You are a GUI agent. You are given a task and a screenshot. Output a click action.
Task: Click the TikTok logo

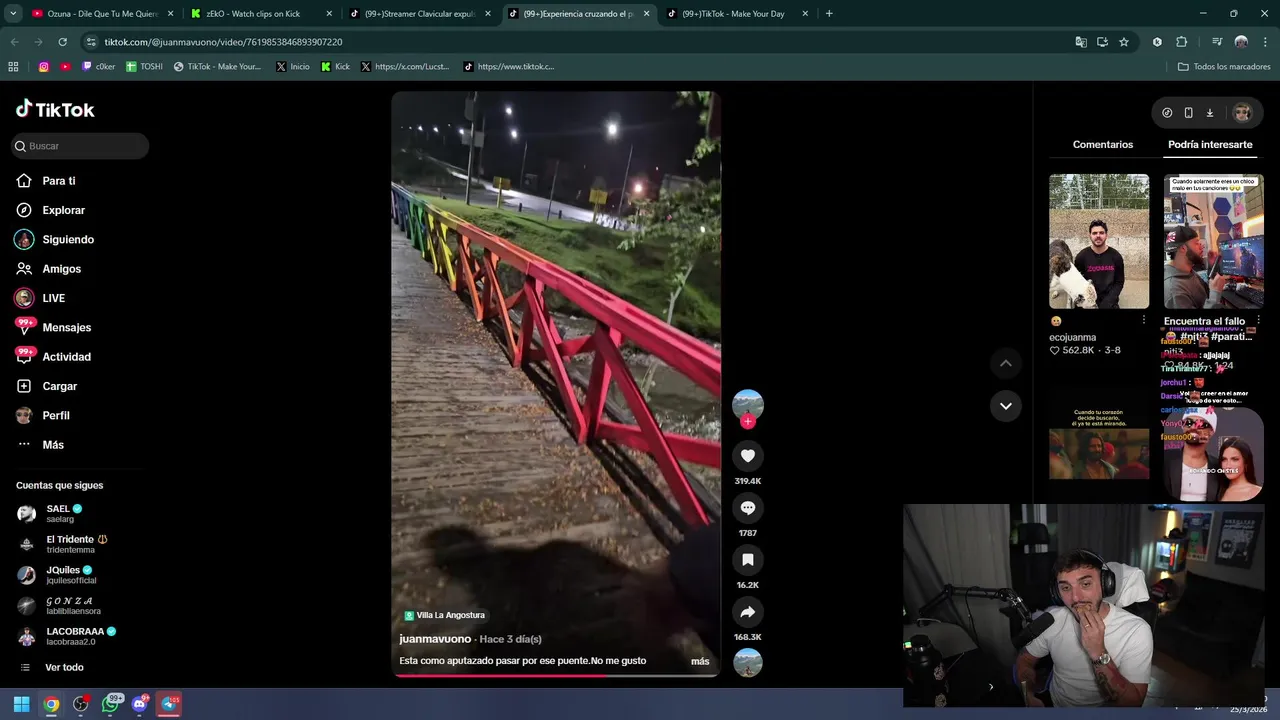[55, 109]
